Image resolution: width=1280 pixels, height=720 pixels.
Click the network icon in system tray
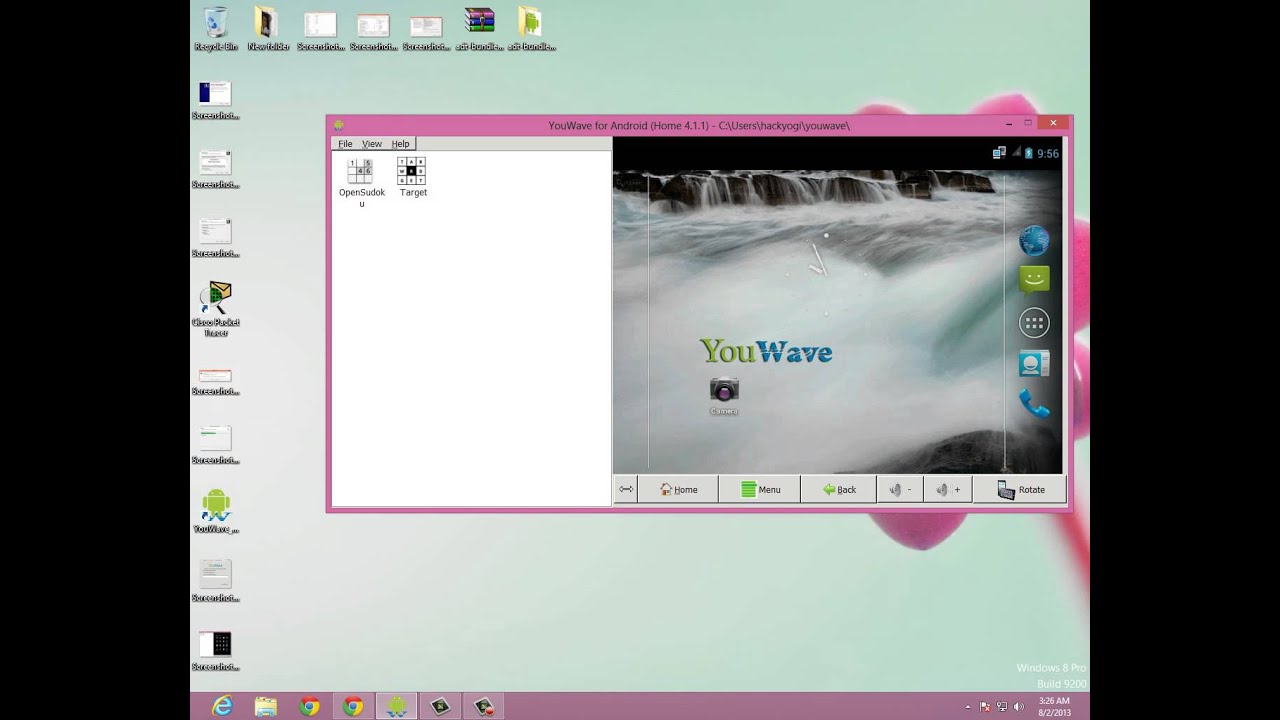pos(1002,707)
